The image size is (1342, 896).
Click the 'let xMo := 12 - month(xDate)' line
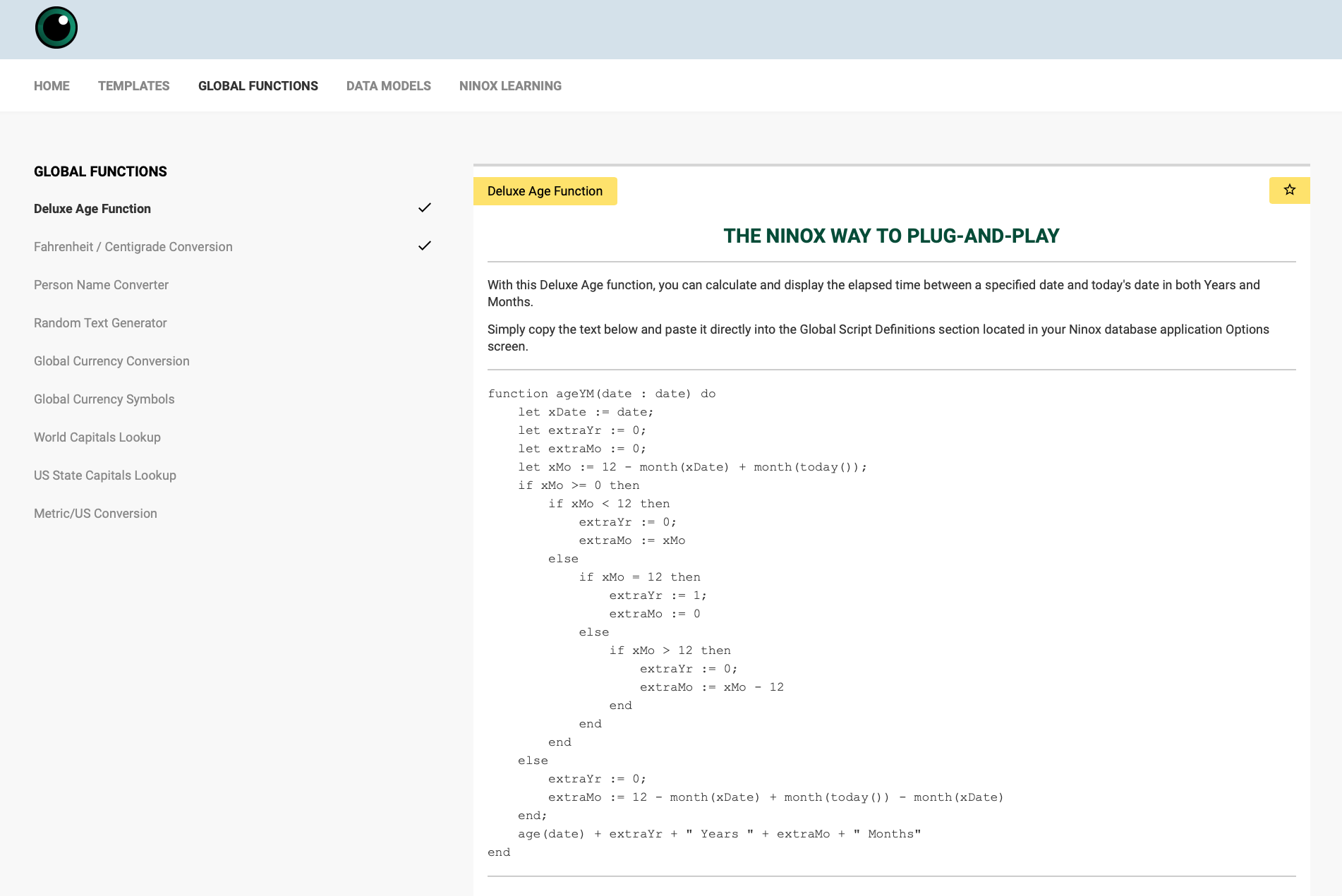point(693,467)
